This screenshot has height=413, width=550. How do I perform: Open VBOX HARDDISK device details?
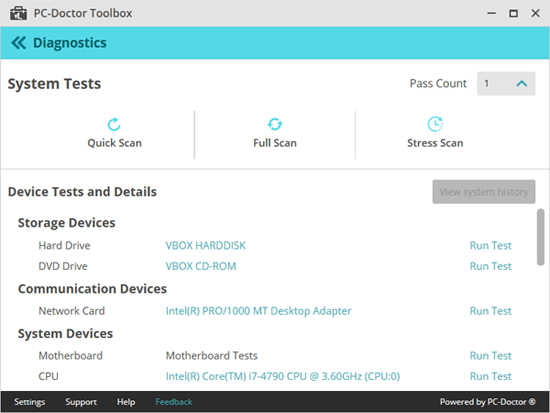206,246
